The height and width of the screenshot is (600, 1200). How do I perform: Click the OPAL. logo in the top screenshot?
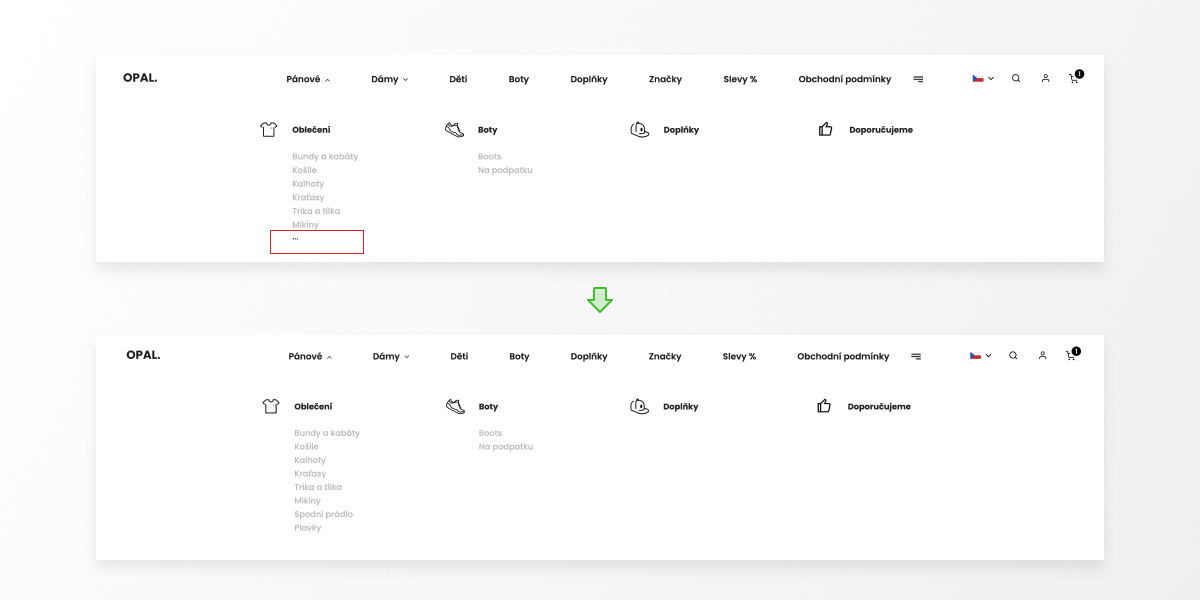click(141, 77)
